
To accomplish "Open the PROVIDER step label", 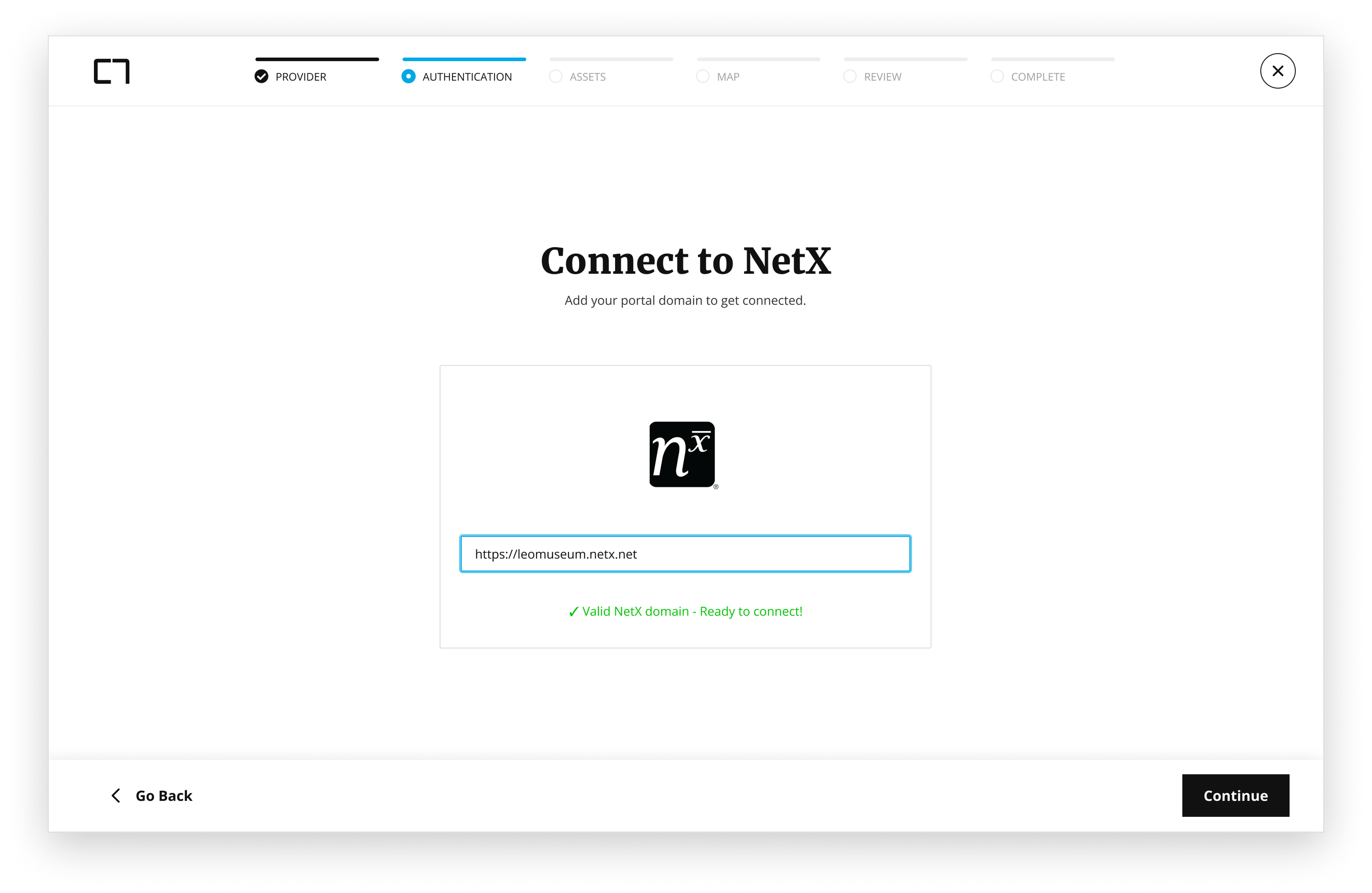I will pyautogui.click(x=301, y=77).
